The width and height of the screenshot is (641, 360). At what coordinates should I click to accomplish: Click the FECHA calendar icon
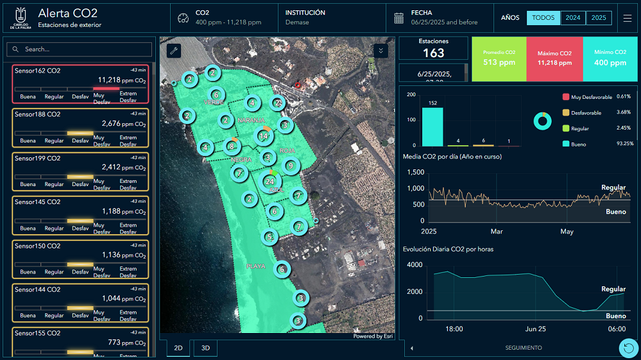399,18
